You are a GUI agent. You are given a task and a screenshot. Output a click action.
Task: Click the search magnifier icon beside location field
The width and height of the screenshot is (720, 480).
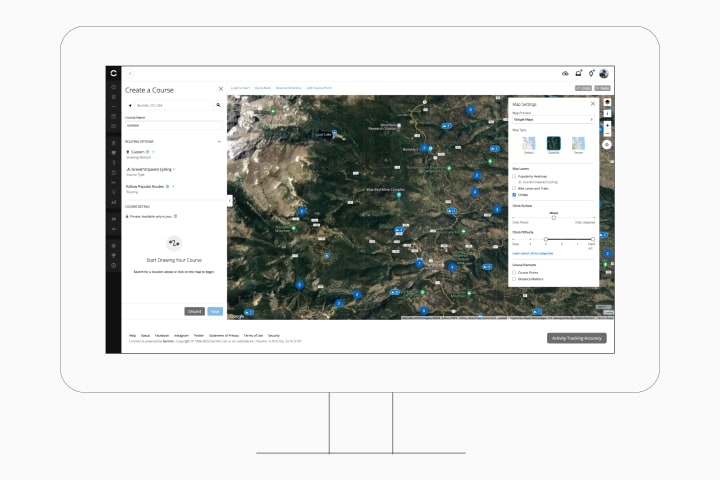click(218, 105)
